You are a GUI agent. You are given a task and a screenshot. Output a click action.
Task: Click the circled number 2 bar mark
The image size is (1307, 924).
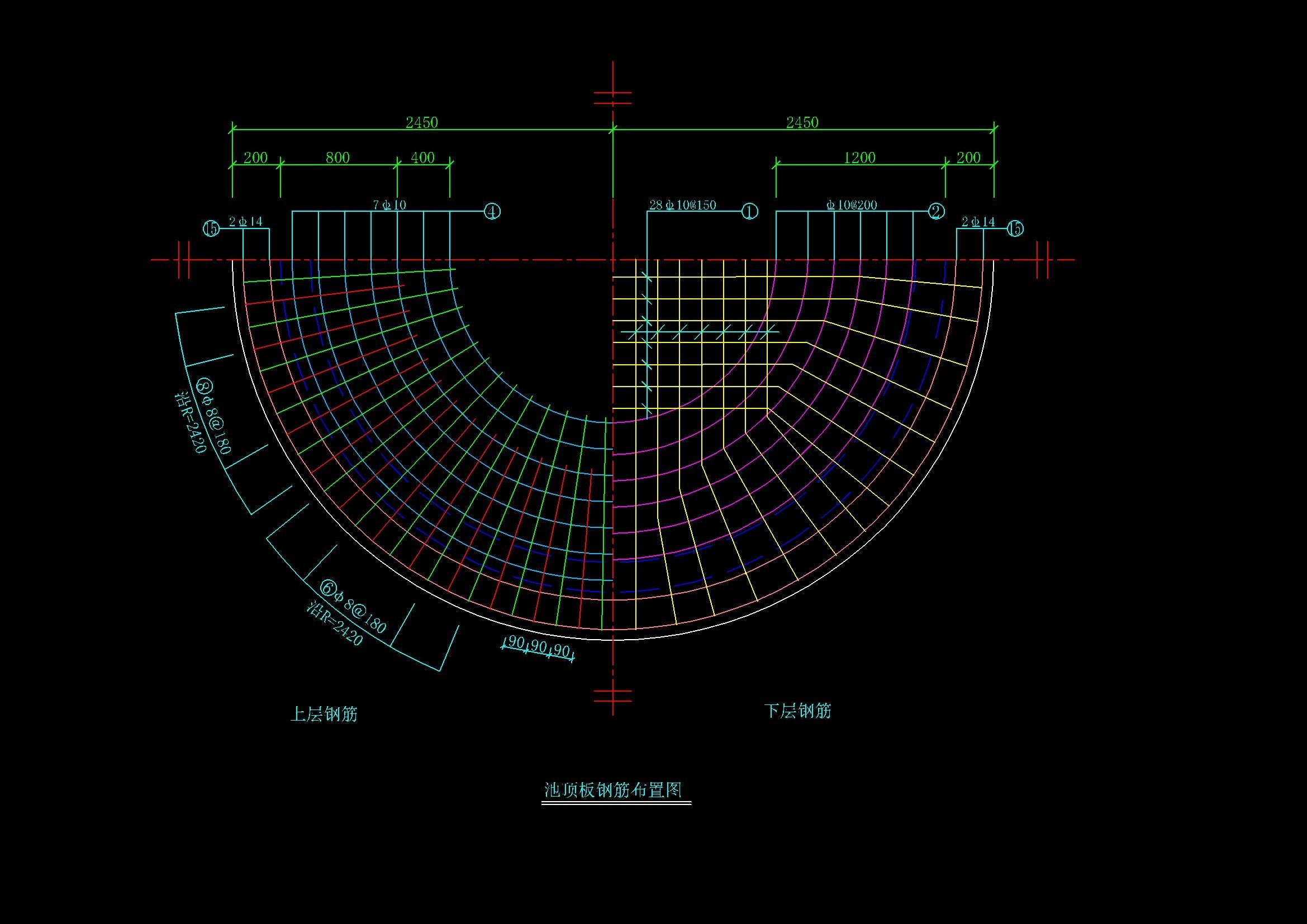coord(937,212)
